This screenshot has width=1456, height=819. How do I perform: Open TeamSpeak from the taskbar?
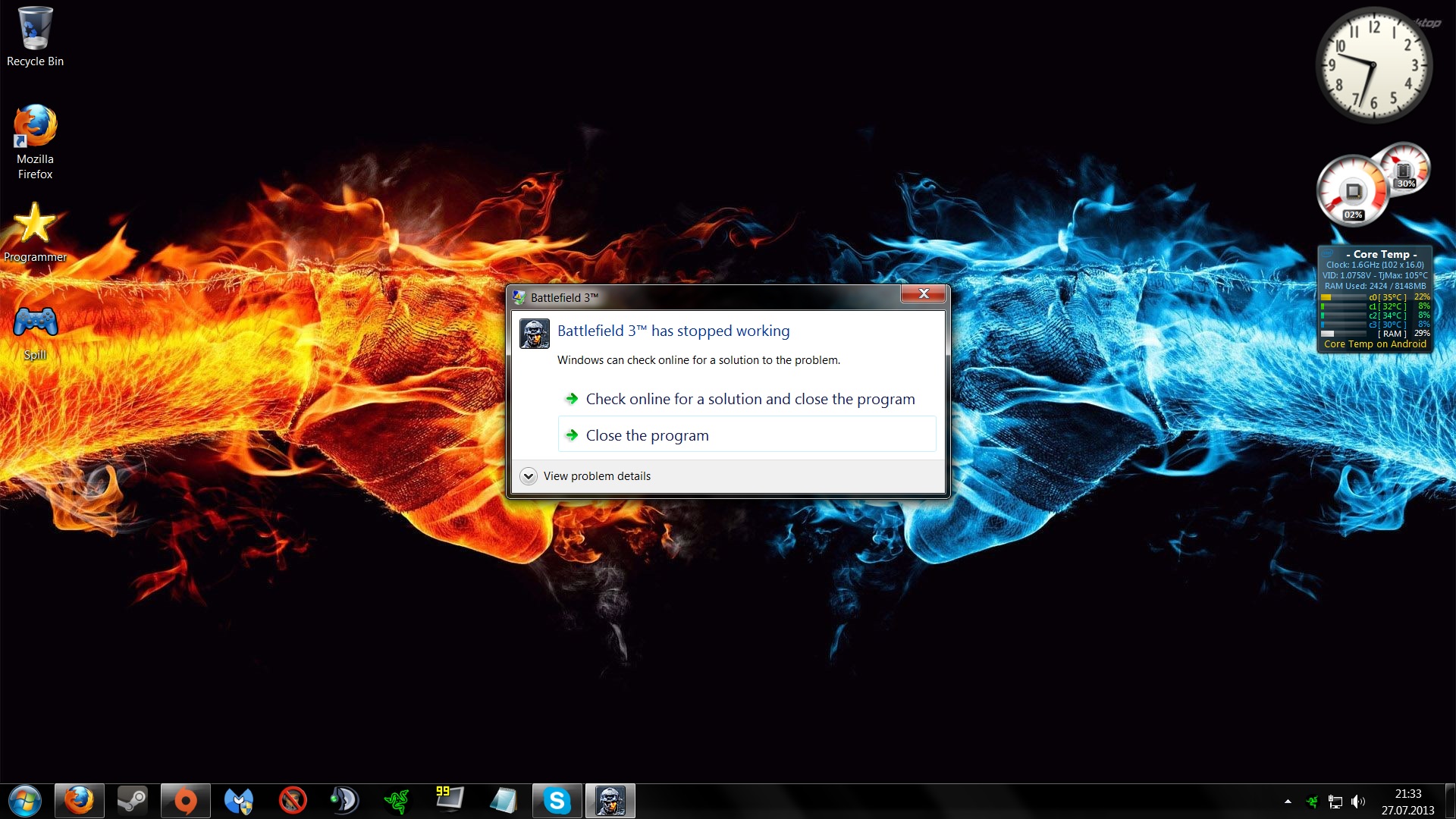pos(344,801)
